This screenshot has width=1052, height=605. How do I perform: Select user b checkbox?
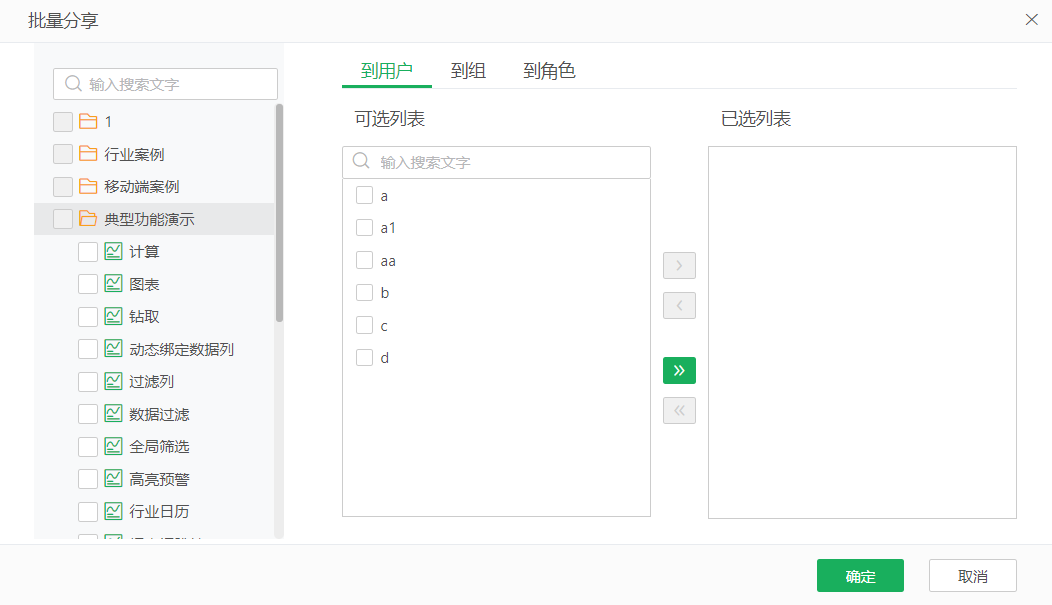click(x=364, y=292)
